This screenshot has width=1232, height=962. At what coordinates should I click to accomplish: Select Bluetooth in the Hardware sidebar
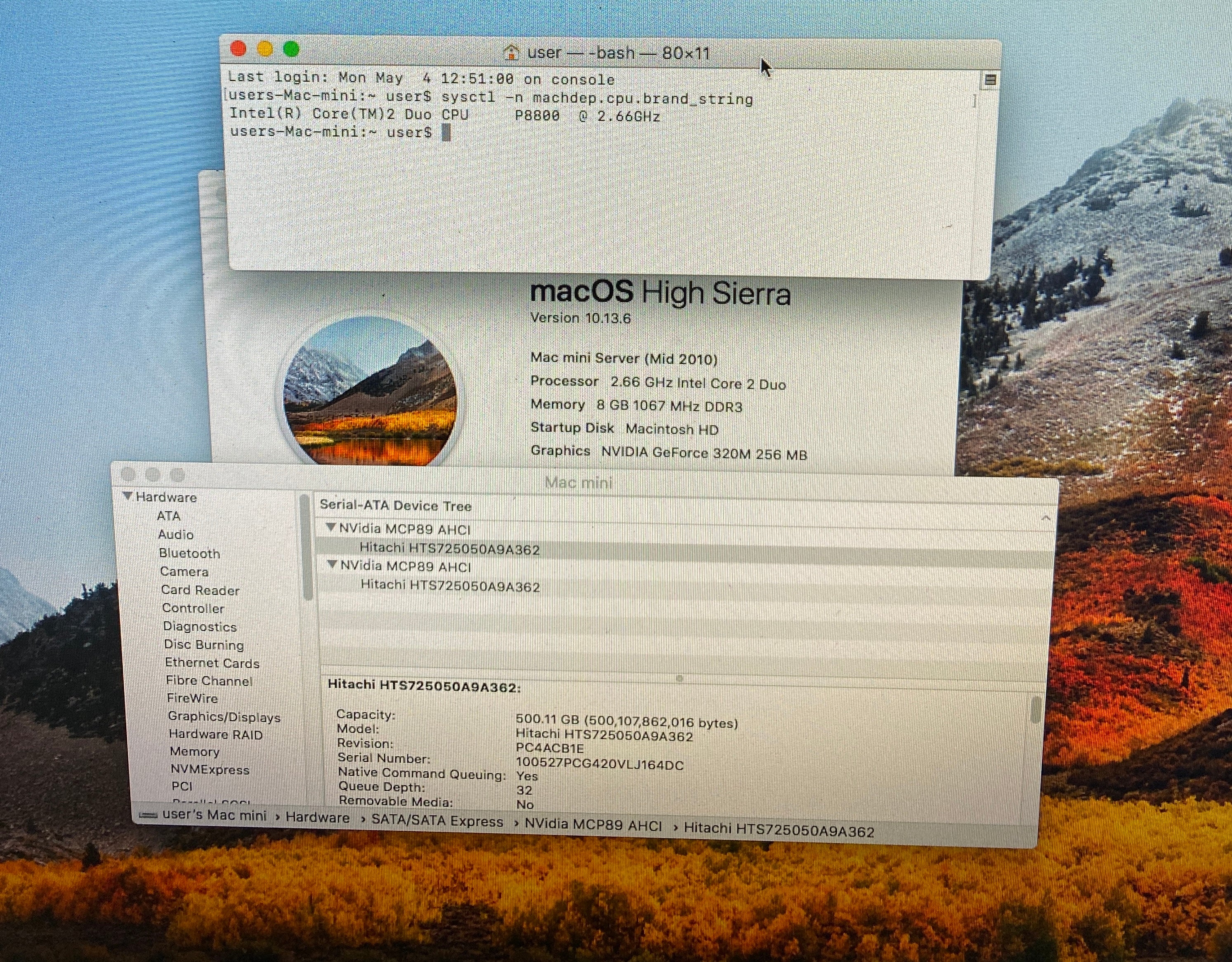pyautogui.click(x=189, y=553)
